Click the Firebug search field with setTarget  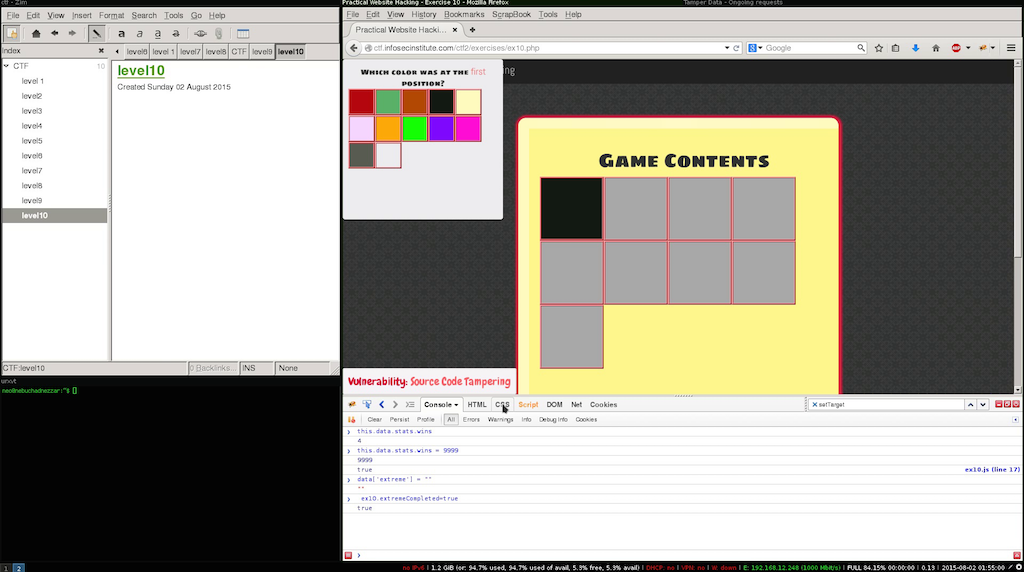886,404
